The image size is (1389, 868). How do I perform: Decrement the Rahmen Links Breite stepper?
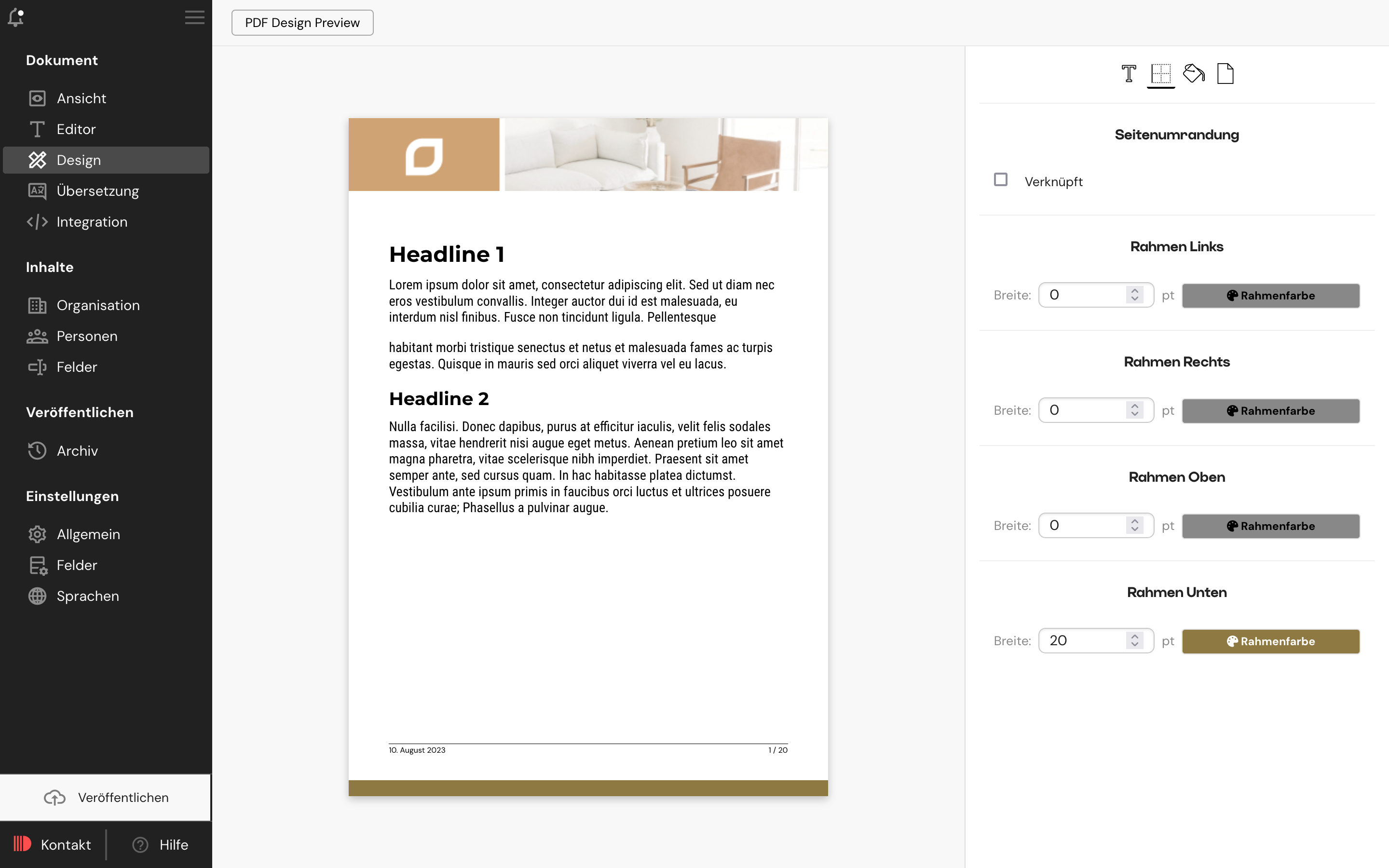coord(1135,299)
